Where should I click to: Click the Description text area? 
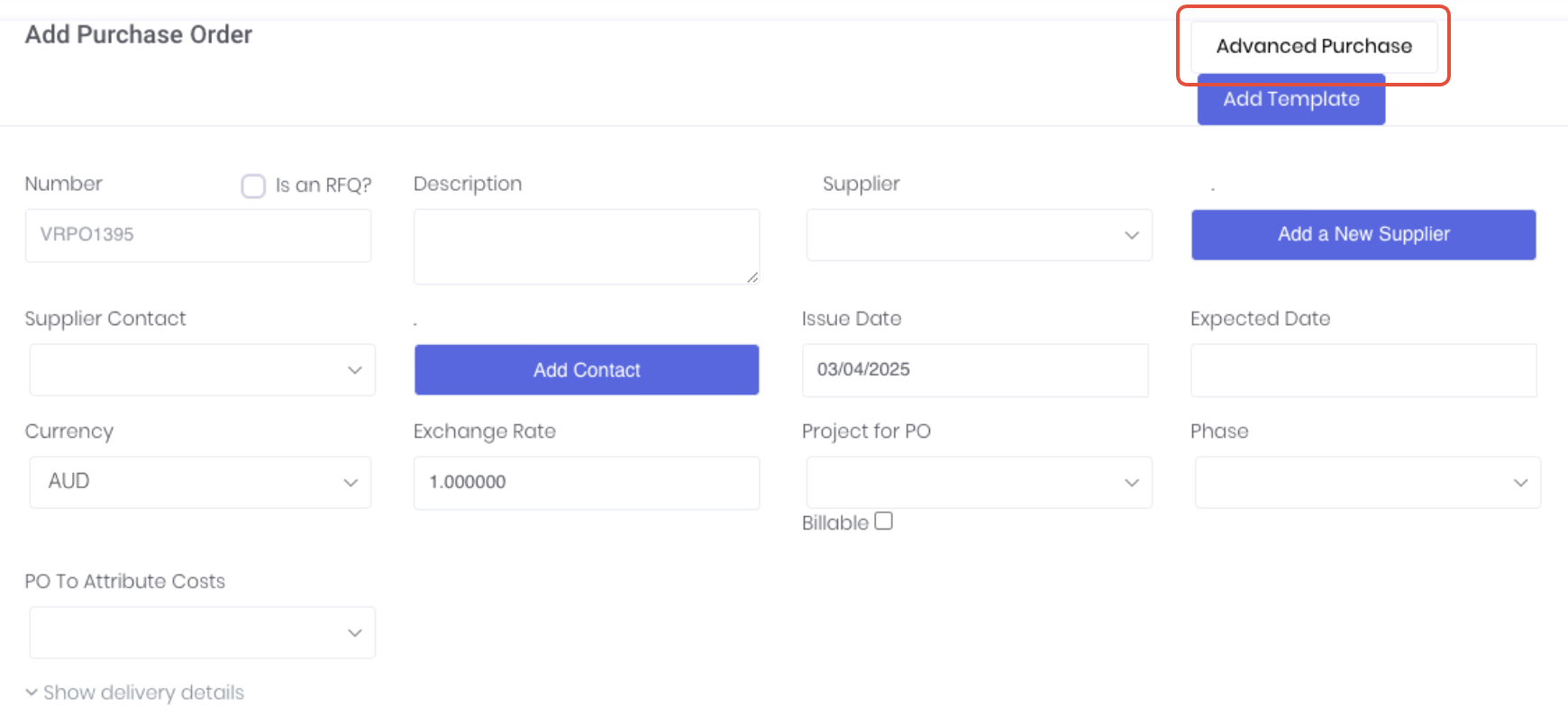pos(586,246)
